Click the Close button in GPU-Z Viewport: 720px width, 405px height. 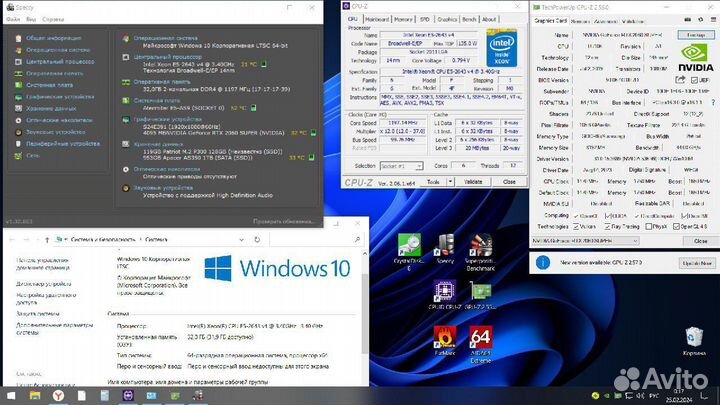[700, 241]
